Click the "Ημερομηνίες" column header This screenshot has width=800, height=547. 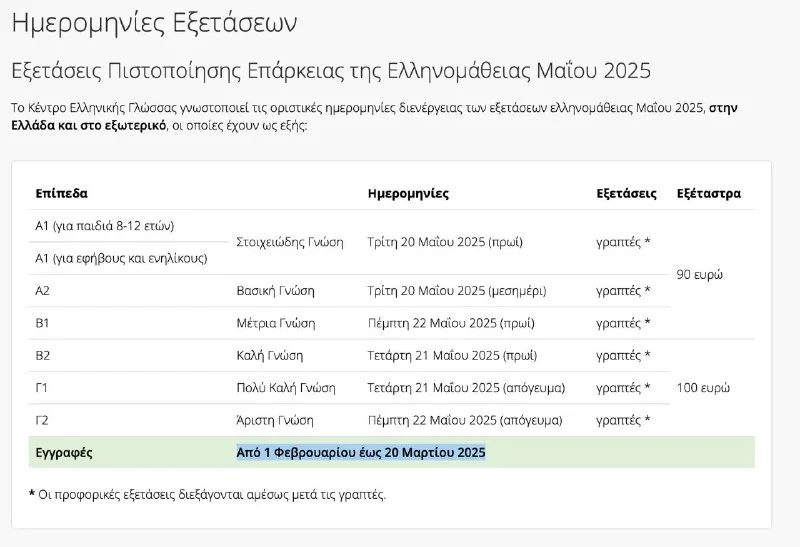coord(408,193)
